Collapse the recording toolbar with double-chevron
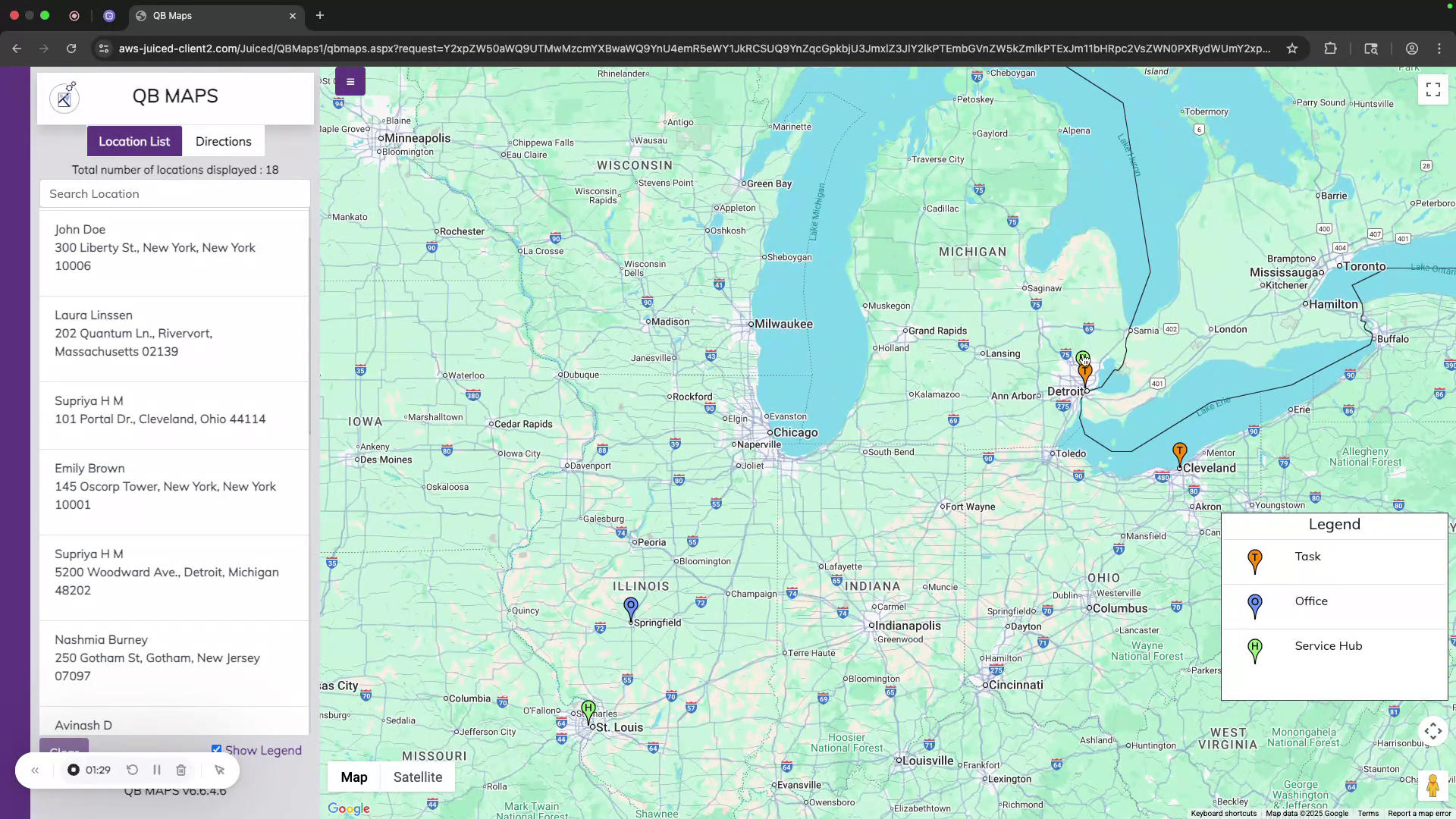Image resolution: width=1456 pixels, height=819 pixels. coord(35,770)
